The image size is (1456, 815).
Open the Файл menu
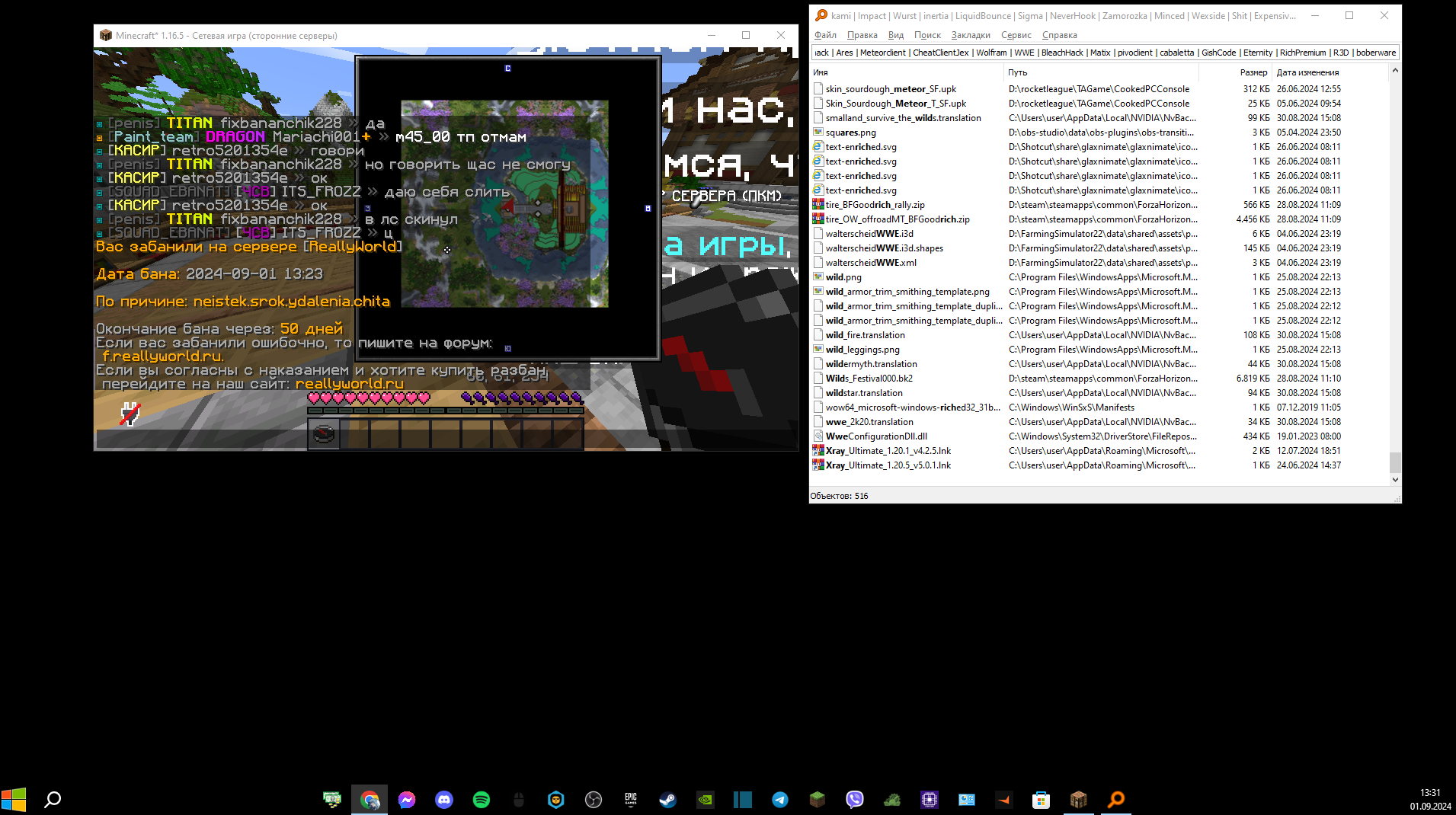point(825,35)
